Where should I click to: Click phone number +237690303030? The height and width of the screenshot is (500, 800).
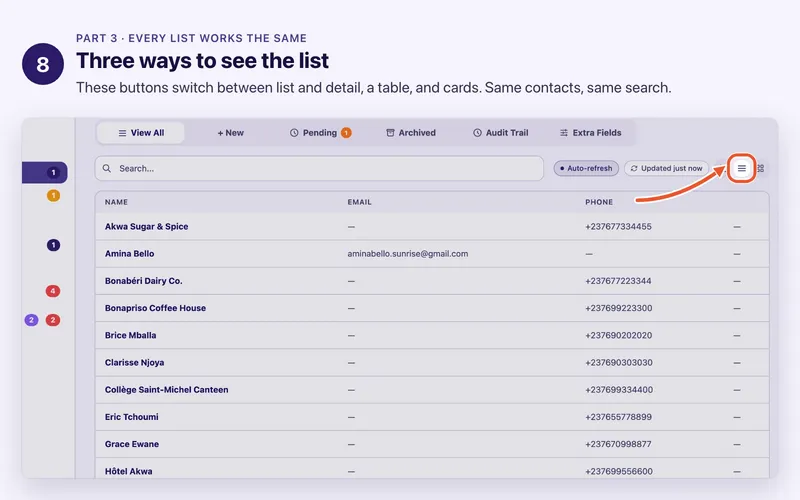coord(619,362)
